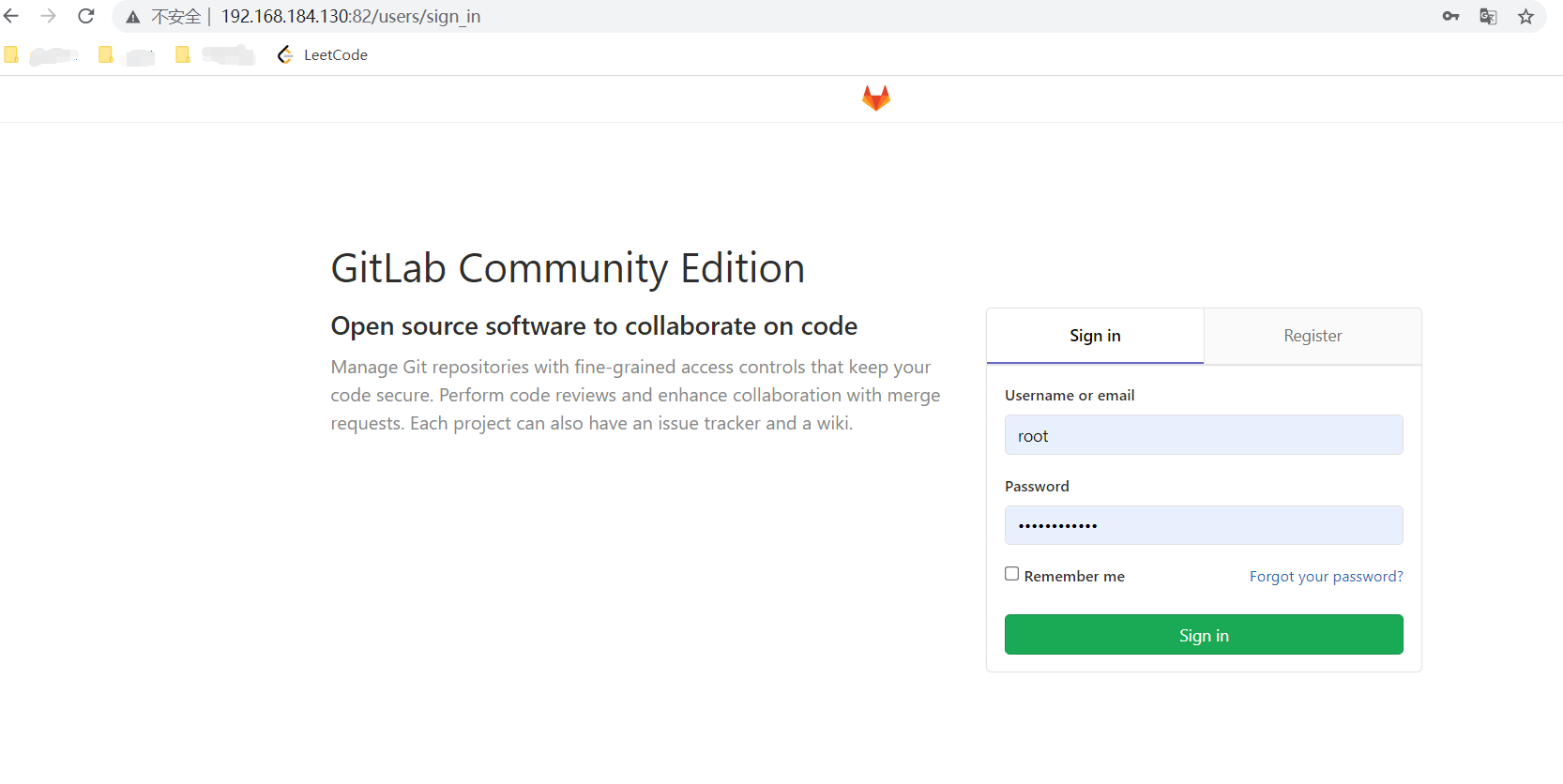Image resolution: width=1563 pixels, height=784 pixels.
Task: Click the Password label text
Action: click(x=1037, y=486)
